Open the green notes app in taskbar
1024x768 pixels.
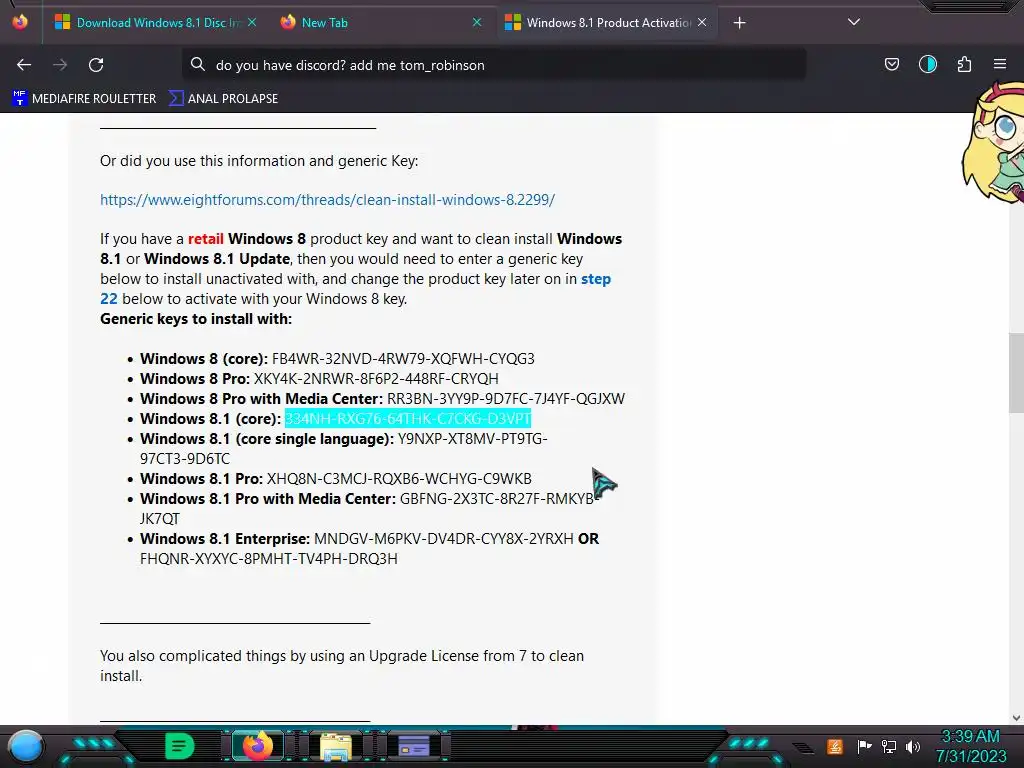[179, 746]
